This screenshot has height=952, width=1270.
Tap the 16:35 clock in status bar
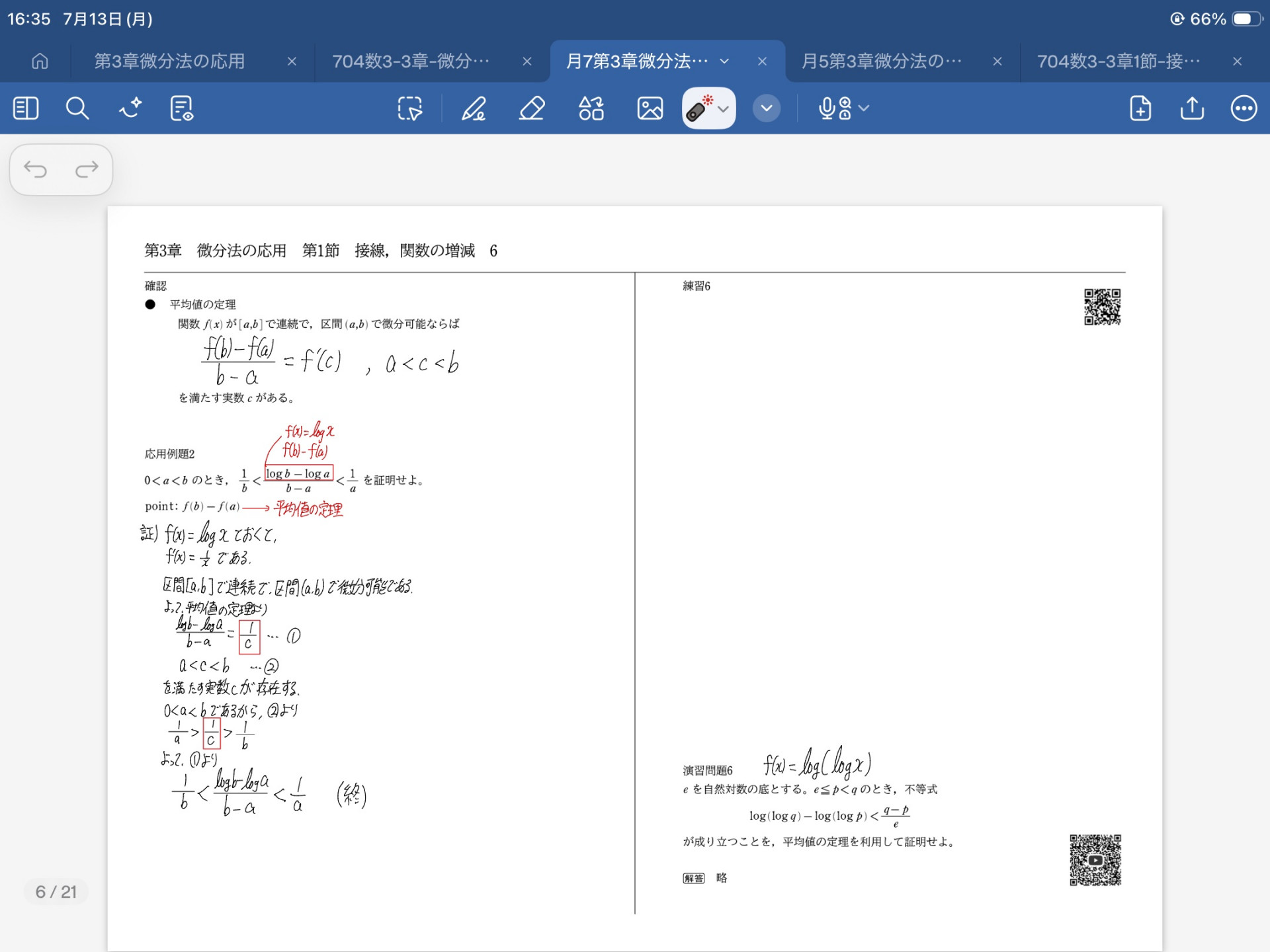(x=29, y=19)
